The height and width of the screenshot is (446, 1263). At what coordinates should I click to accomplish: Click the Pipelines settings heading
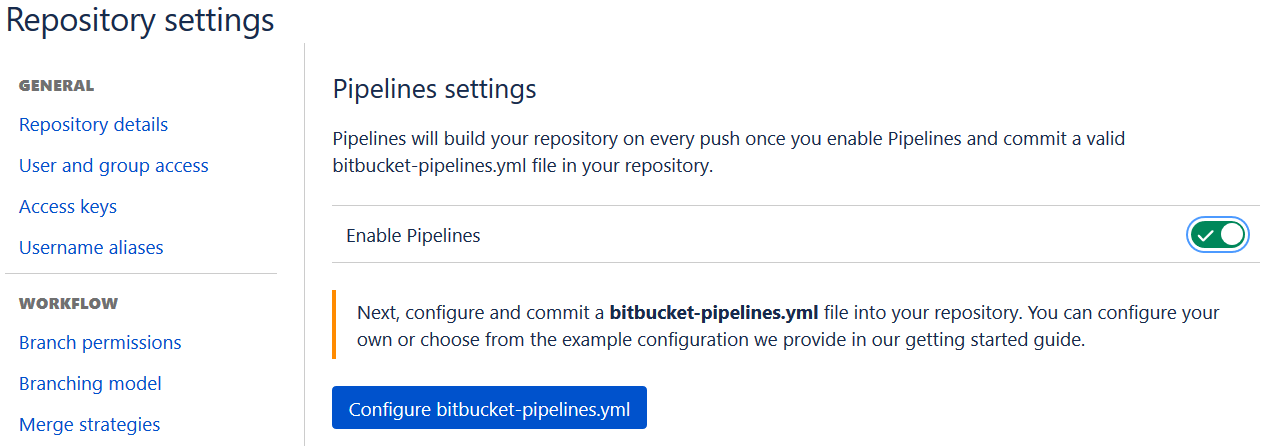[434, 89]
